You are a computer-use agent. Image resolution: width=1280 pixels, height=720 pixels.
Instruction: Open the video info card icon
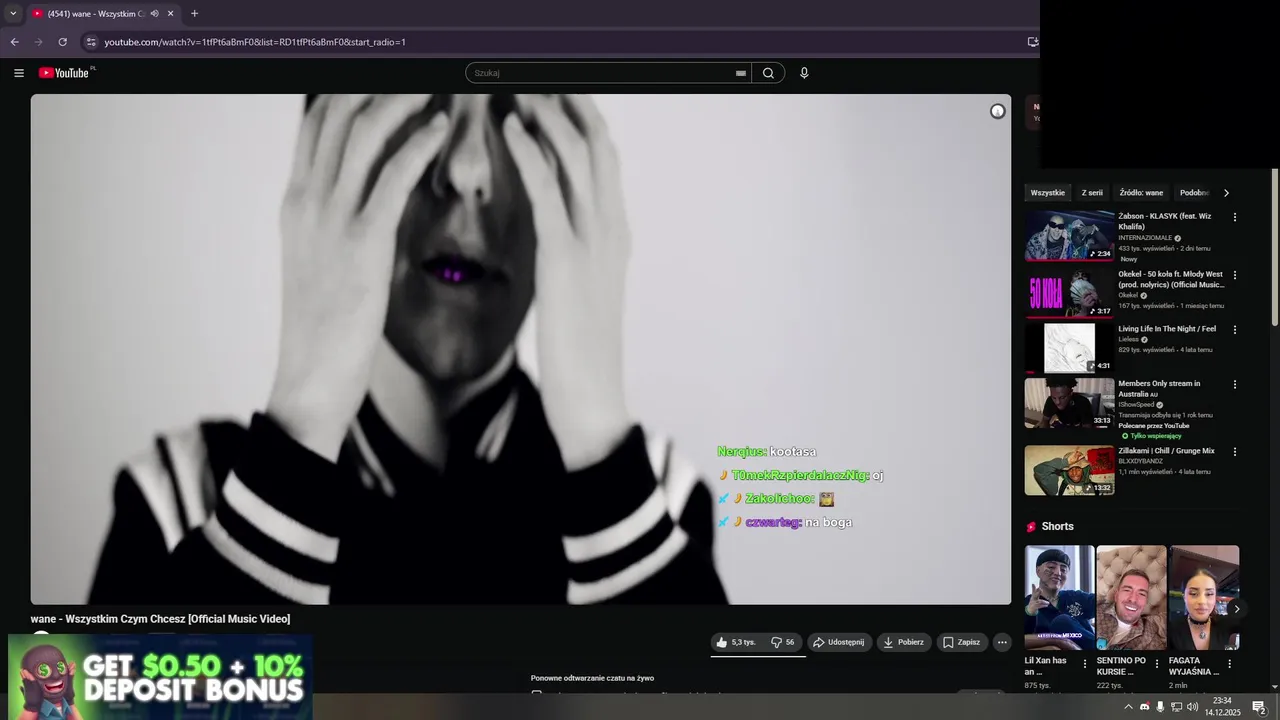[997, 111]
